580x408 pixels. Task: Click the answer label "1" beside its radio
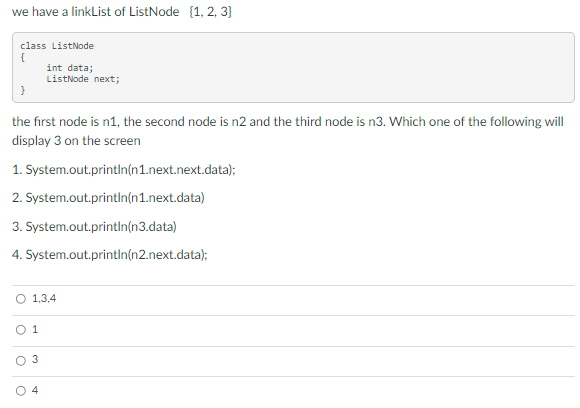pyautogui.click(x=35, y=329)
